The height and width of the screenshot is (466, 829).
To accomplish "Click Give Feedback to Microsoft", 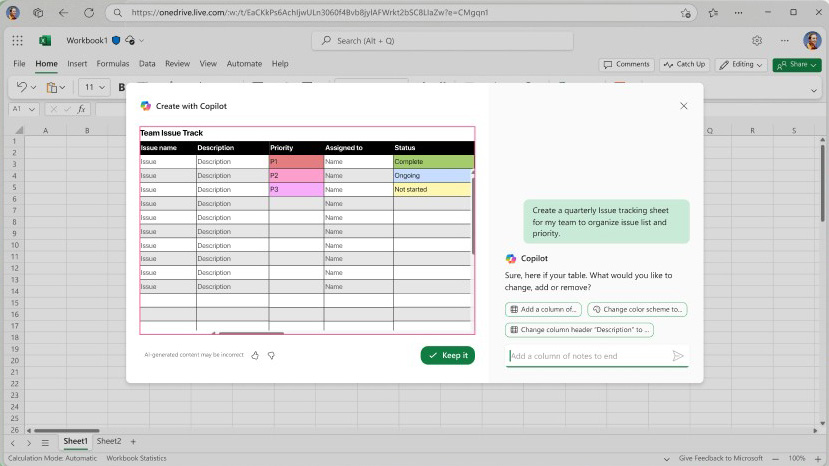I will coord(721,459).
